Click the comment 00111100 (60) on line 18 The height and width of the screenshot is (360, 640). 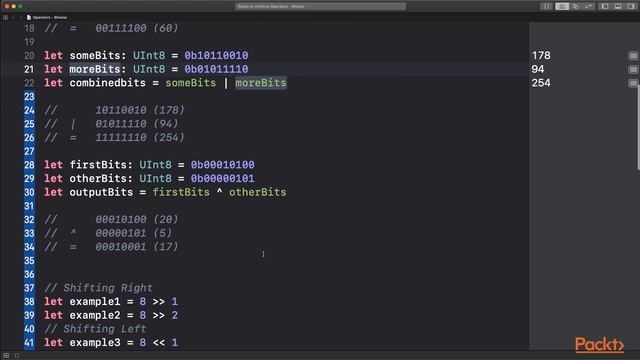pos(137,28)
